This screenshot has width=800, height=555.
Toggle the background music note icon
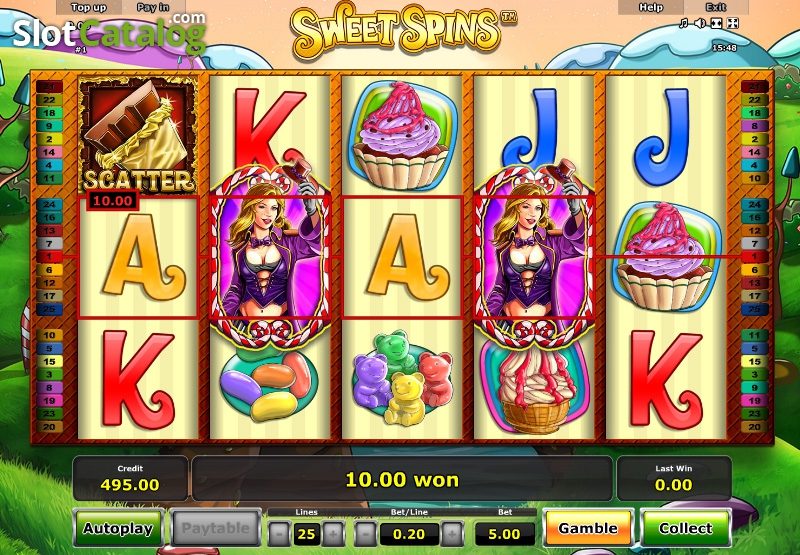tap(684, 23)
